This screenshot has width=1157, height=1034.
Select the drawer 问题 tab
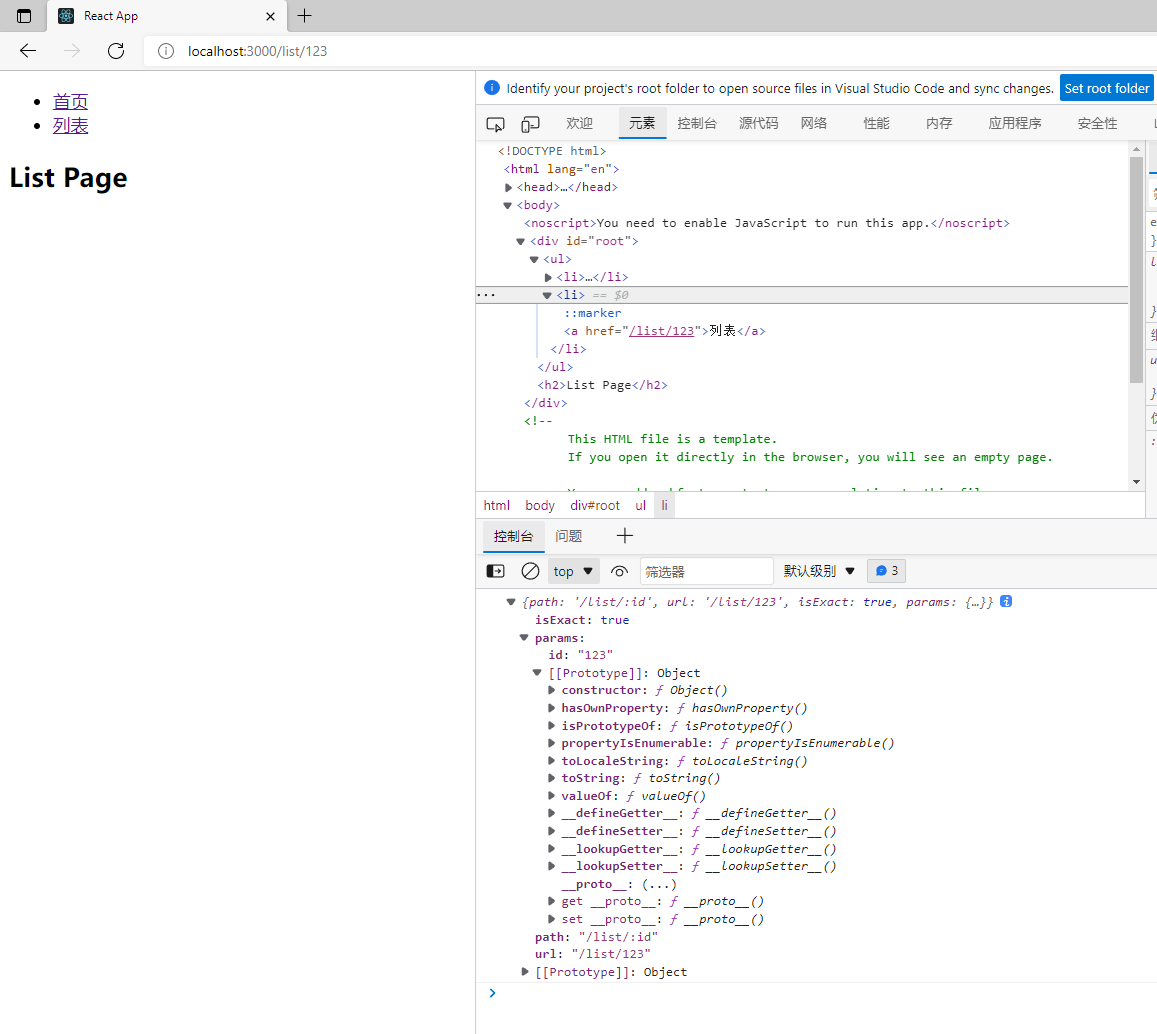tap(569, 537)
